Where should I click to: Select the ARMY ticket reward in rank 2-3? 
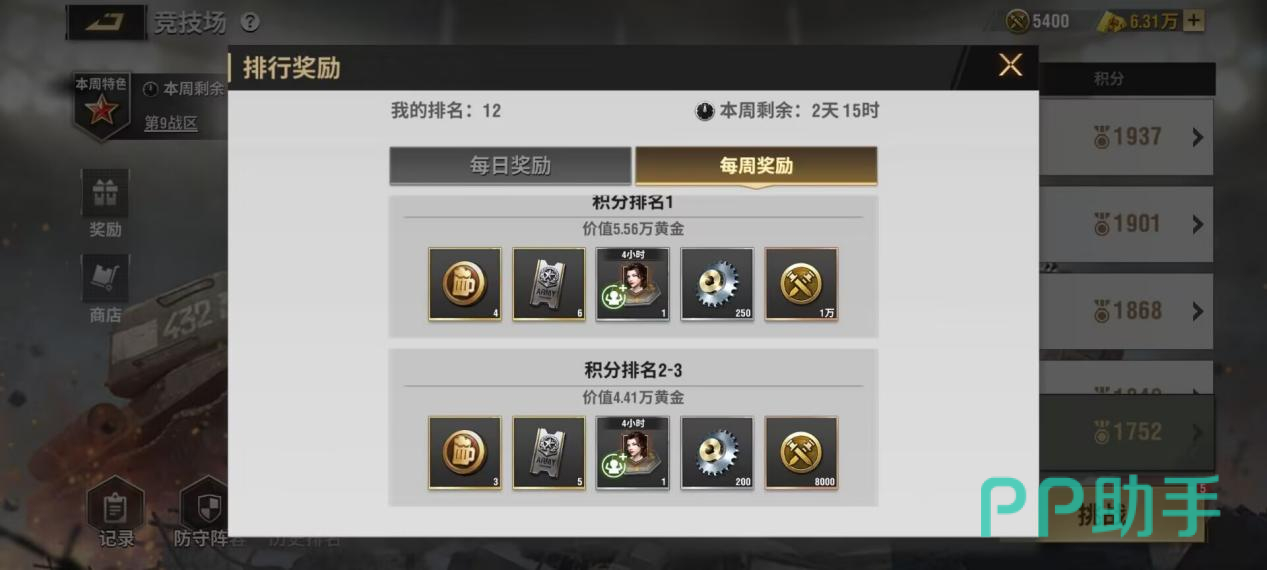point(549,453)
